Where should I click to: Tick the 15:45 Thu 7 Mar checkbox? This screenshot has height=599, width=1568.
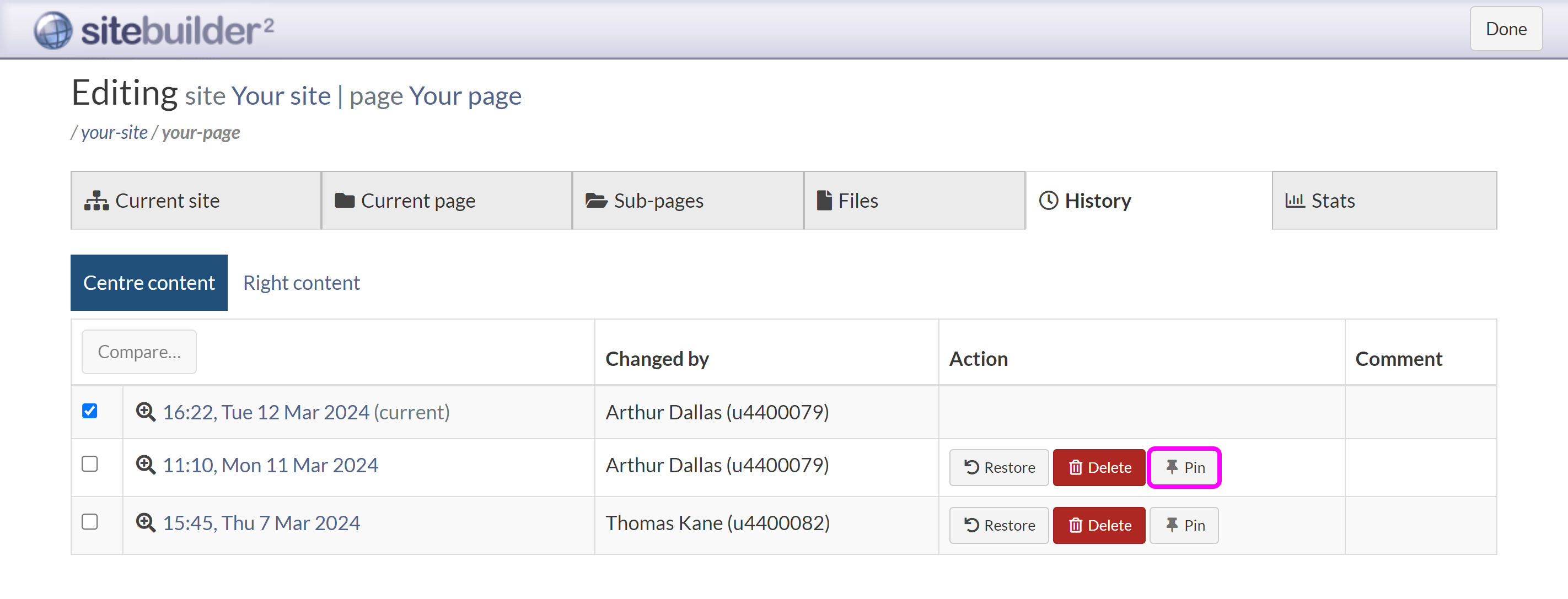(89, 522)
